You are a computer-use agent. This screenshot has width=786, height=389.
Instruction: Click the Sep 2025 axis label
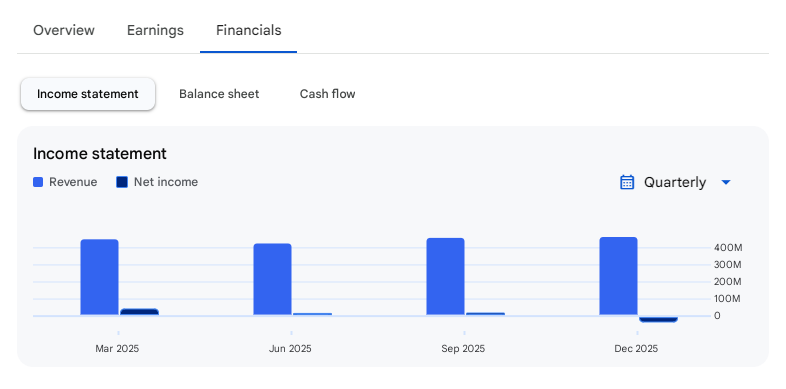[x=463, y=349]
